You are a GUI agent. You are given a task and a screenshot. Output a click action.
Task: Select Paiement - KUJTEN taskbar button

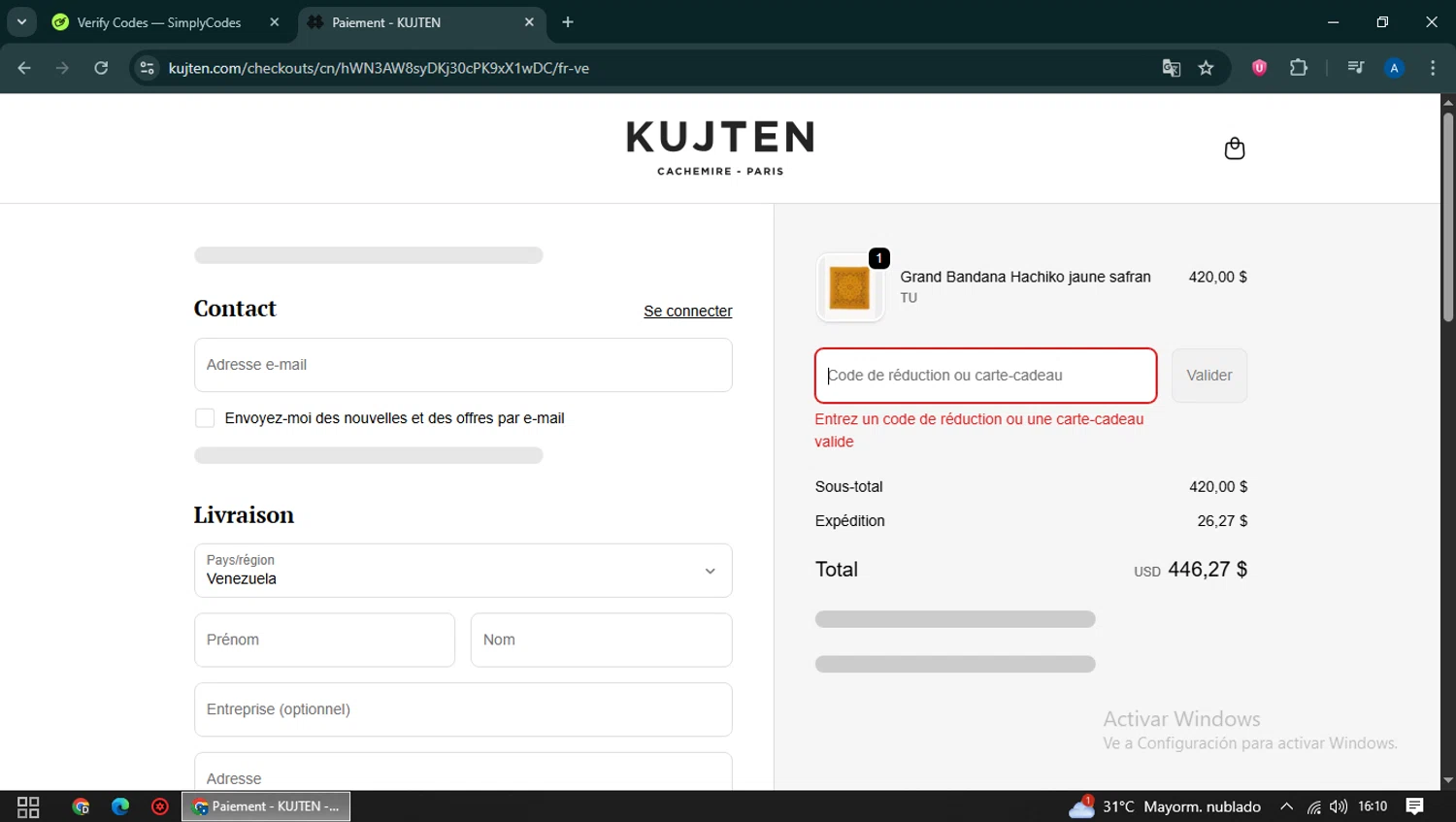266,806
